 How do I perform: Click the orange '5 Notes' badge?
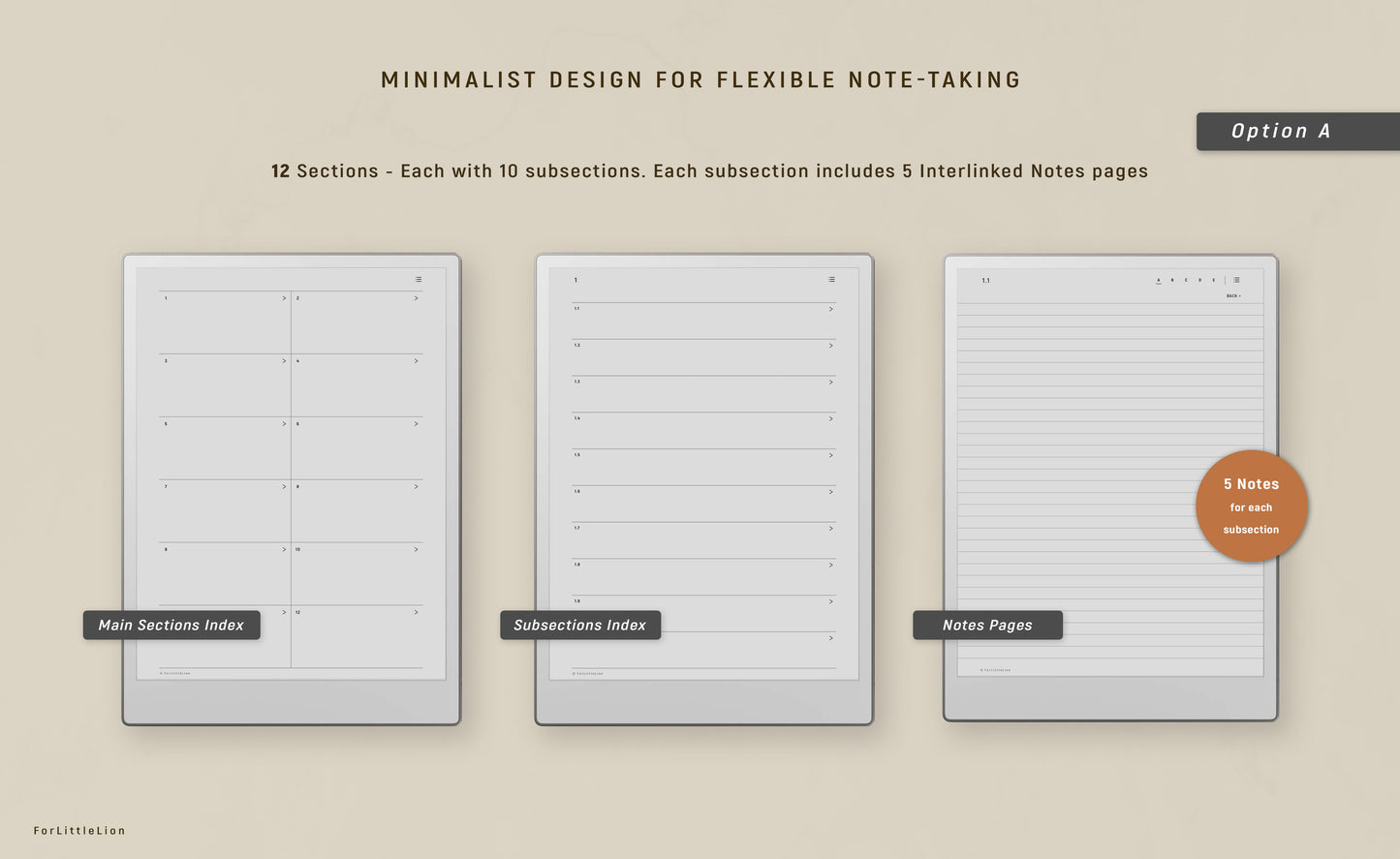(x=1251, y=506)
